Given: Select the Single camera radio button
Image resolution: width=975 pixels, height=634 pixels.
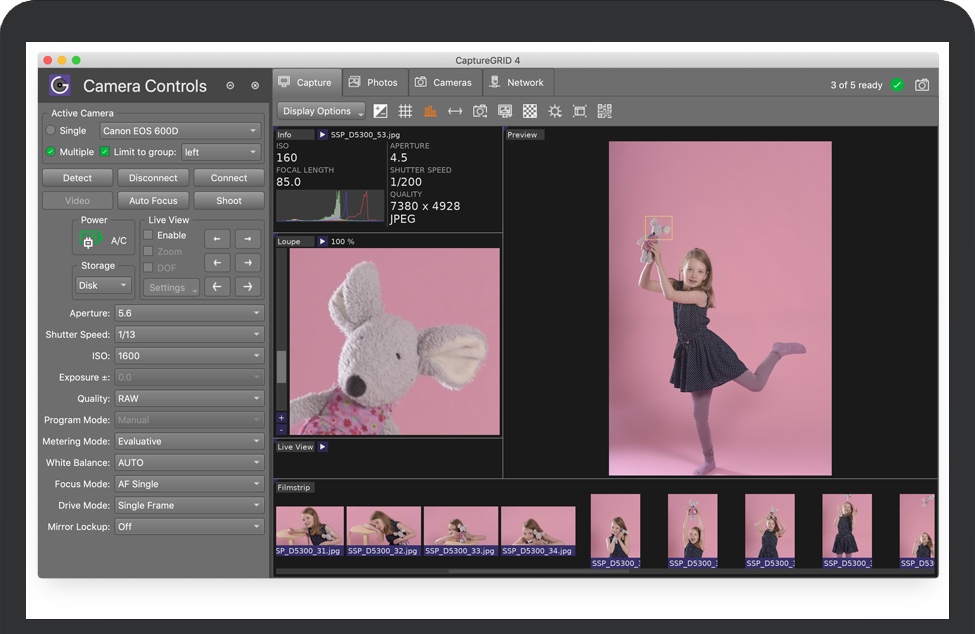Looking at the screenshot, I should pyautogui.click(x=51, y=131).
